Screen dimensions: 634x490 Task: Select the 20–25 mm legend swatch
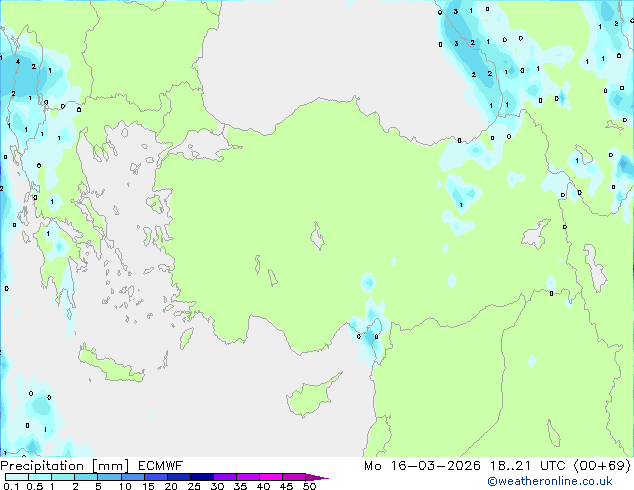click(x=178, y=477)
